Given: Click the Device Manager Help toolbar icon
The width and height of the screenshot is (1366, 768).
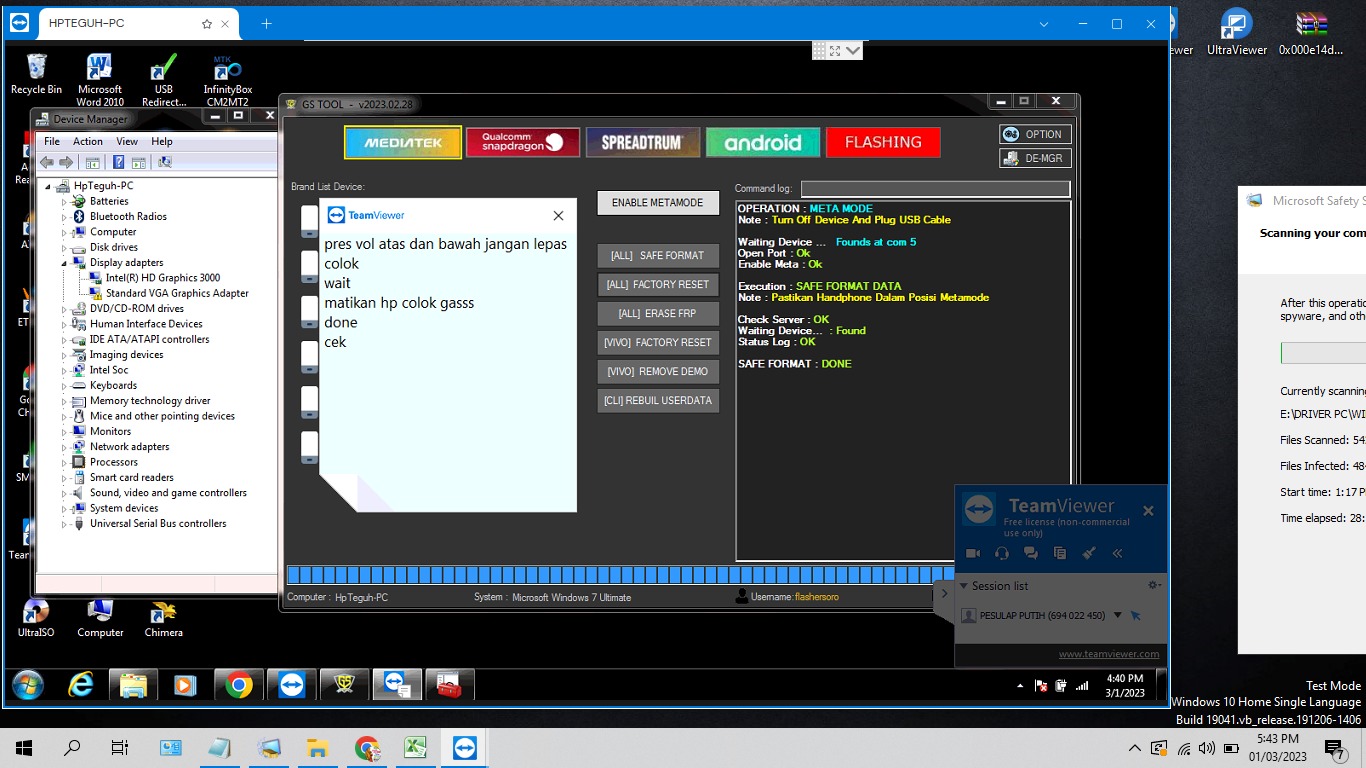Looking at the screenshot, I should point(118,162).
